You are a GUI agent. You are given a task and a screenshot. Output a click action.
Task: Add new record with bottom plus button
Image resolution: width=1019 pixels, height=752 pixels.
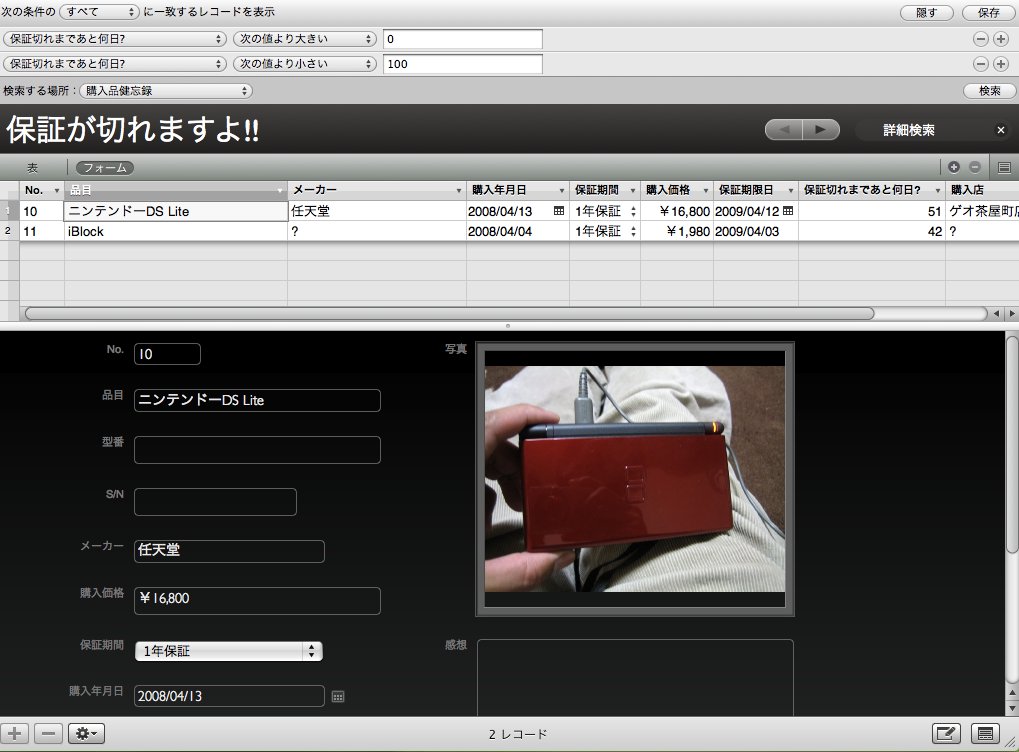(x=14, y=734)
